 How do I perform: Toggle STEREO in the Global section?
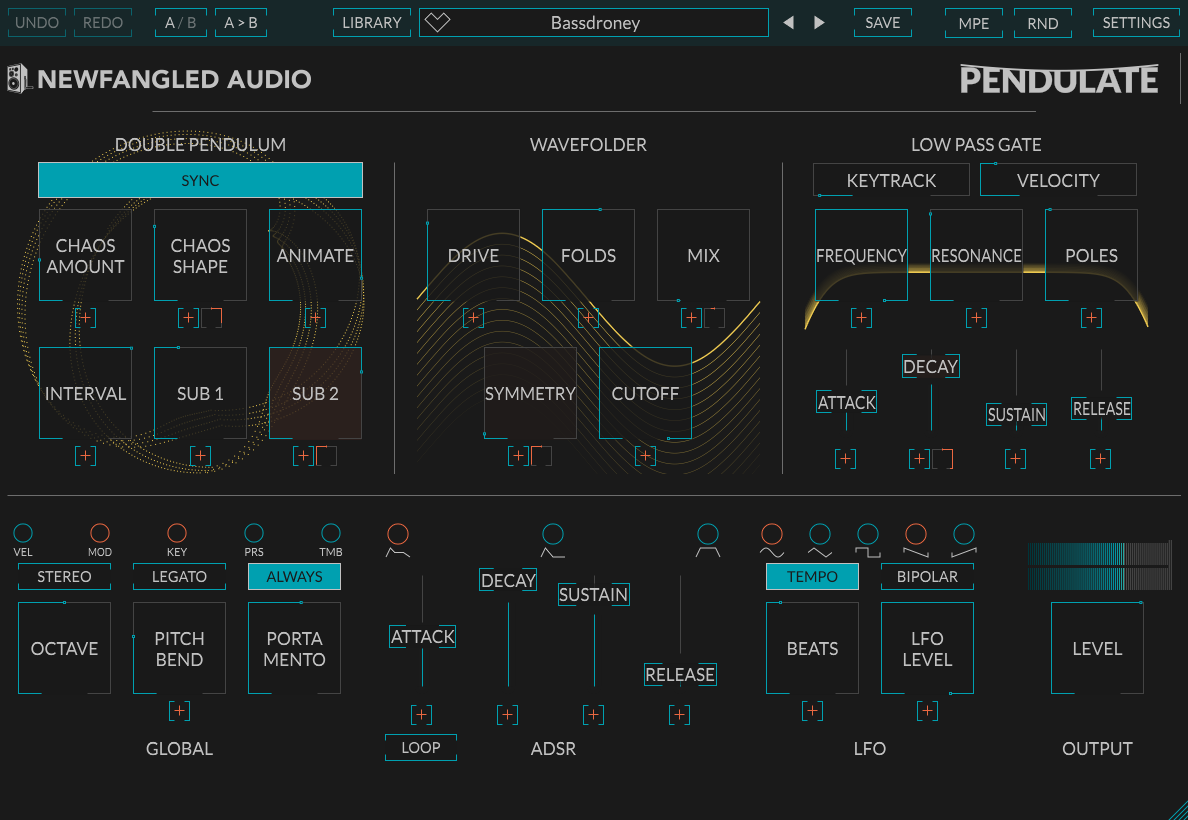point(64,577)
